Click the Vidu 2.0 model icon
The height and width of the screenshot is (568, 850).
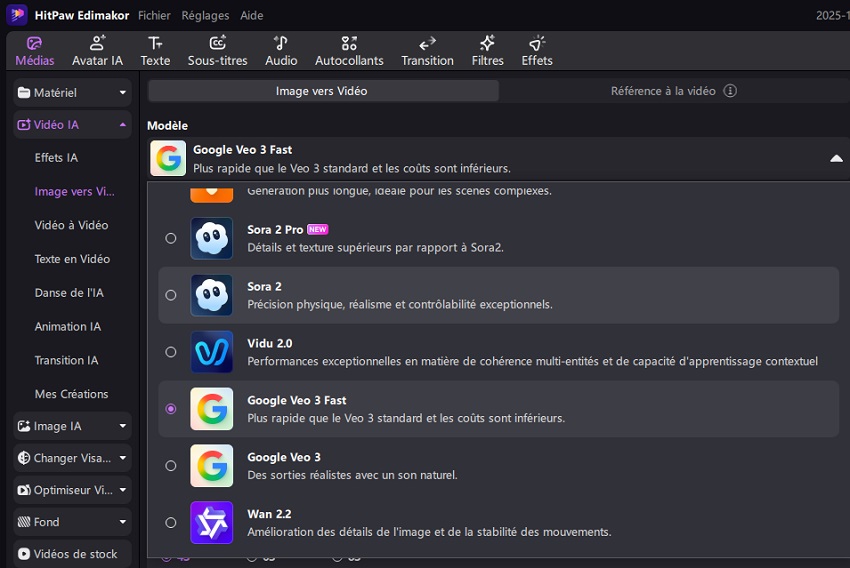click(x=211, y=352)
